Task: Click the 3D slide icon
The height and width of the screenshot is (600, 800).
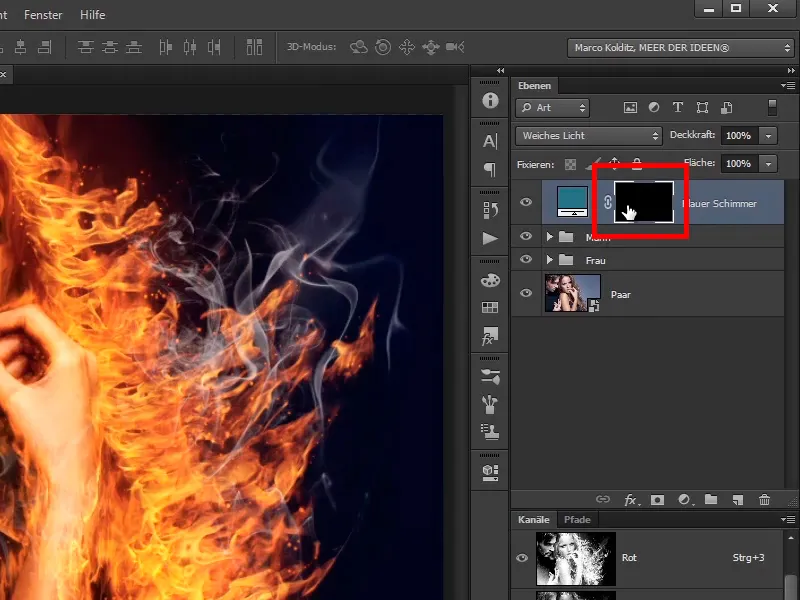Action: point(431,47)
